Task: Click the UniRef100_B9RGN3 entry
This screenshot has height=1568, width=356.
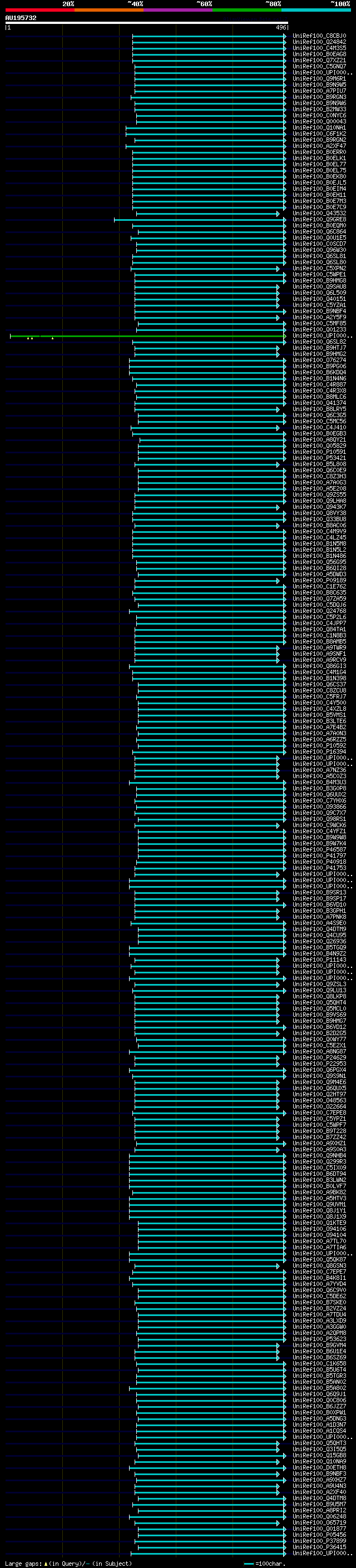Action: pos(319,97)
